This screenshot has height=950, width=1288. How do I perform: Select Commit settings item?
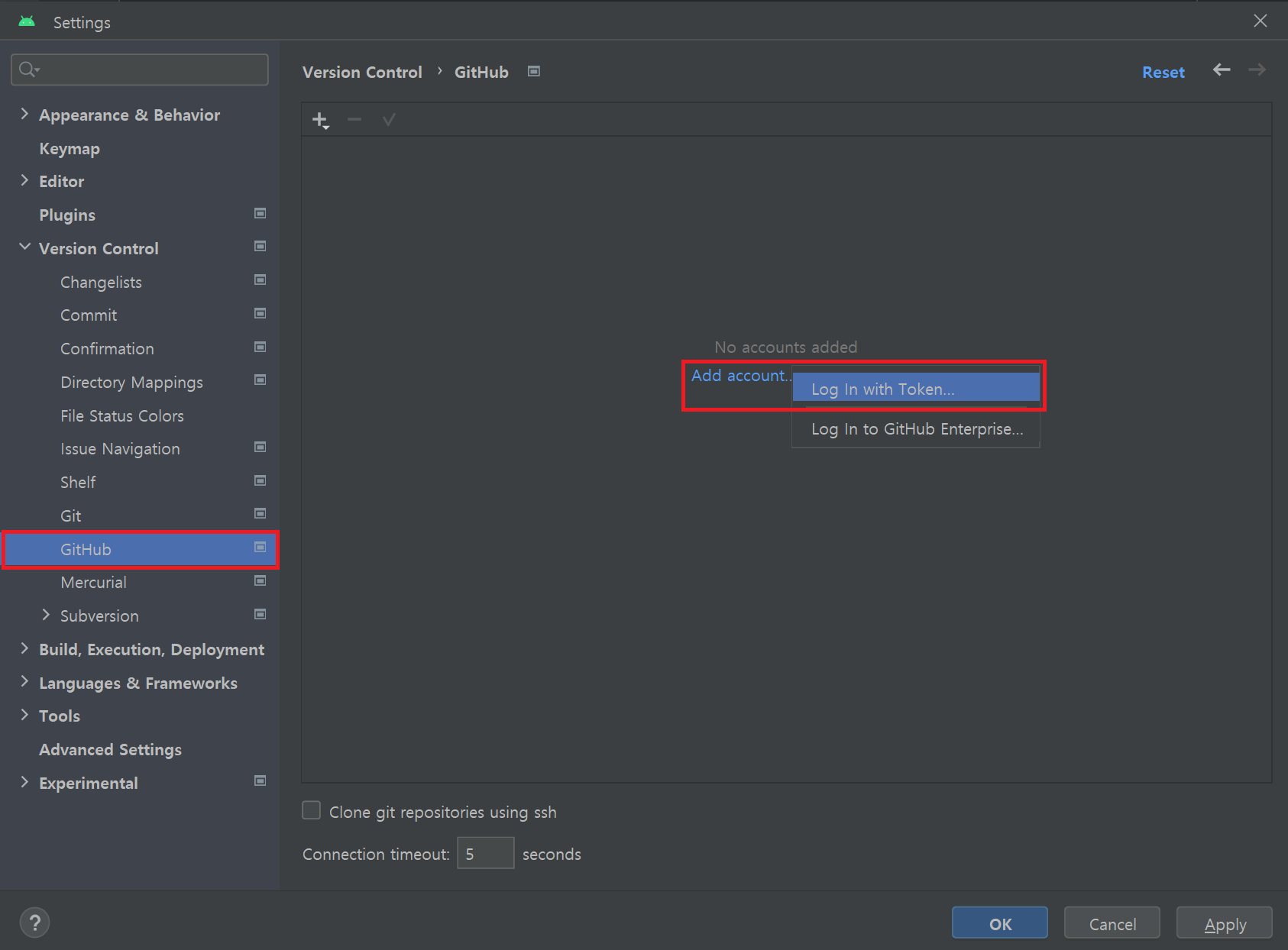pos(89,315)
